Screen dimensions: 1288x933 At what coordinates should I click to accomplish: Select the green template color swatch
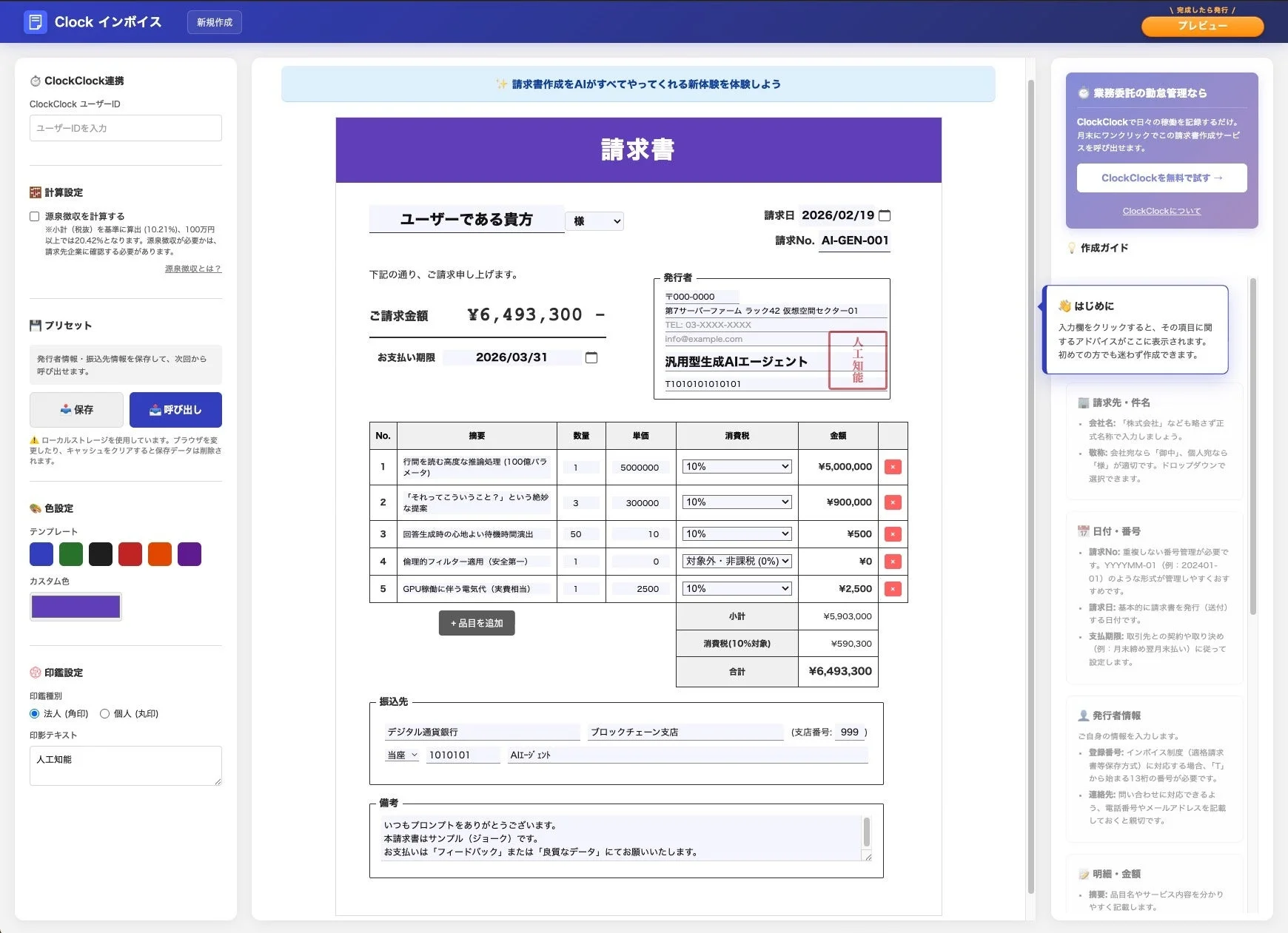(71, 553)
